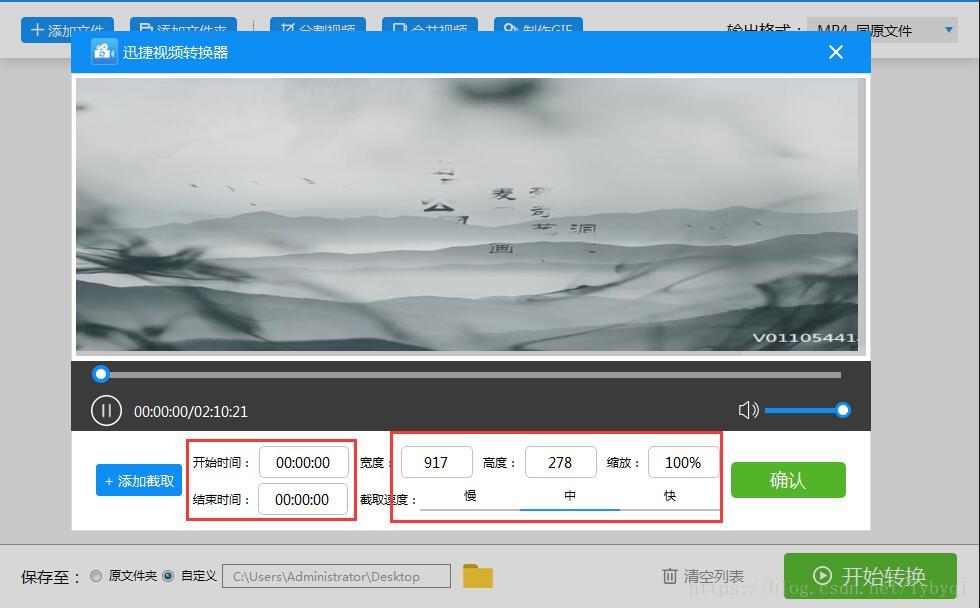Click the save path field
Viewport: 980px width, 608px height.
[x=336, y=576]
